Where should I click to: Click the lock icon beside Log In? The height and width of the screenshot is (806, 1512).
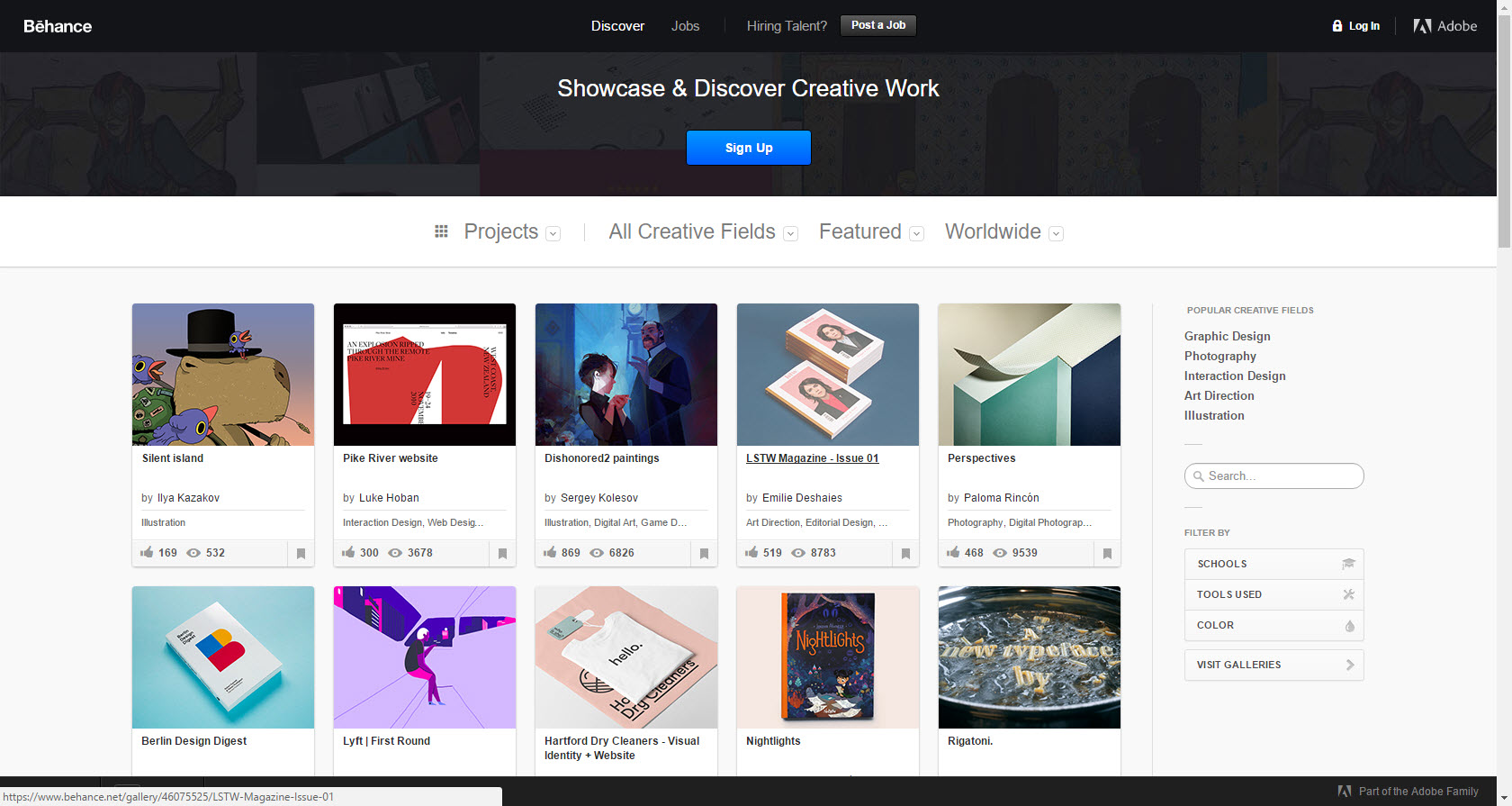pyautogui.click(x=1337, y=26)
